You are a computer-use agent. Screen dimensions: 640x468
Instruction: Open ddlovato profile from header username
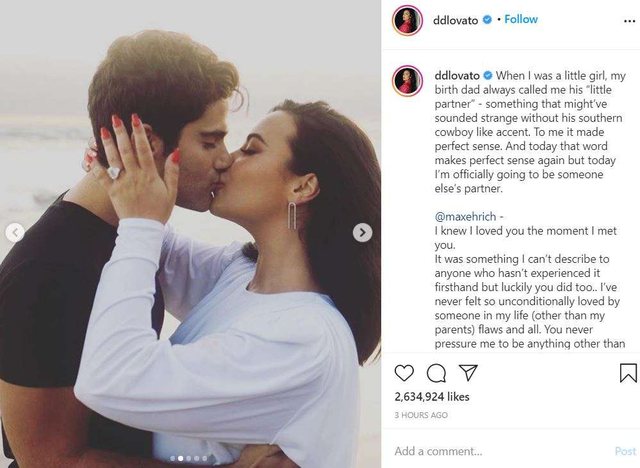pyautogui.click(x=455, y=20)
